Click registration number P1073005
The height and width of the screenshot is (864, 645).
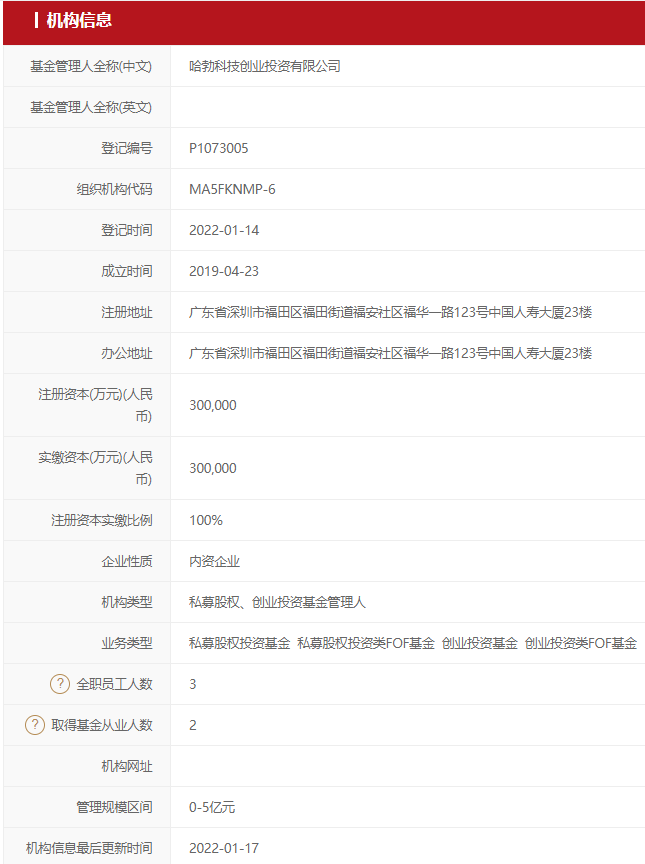point(219,148)
